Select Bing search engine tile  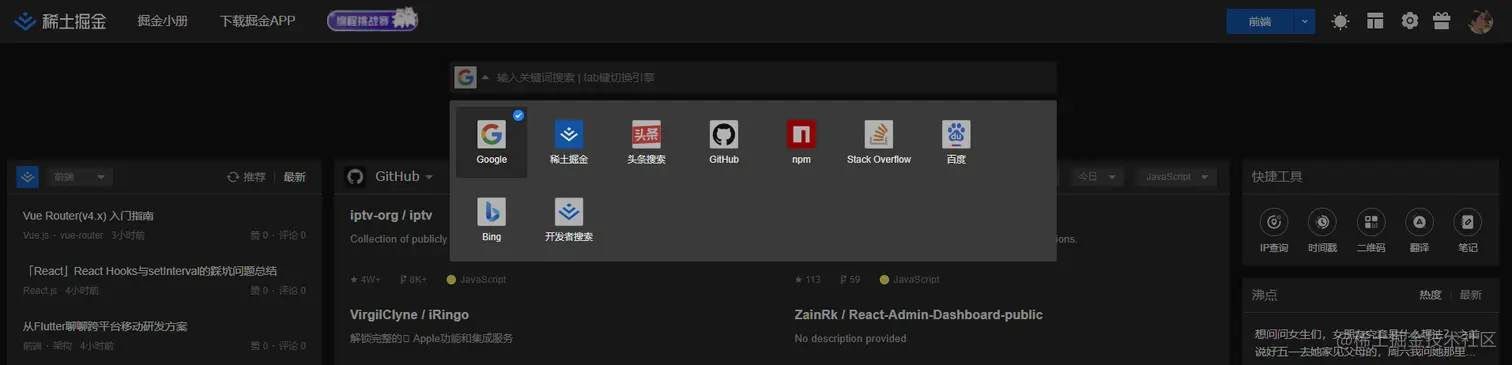491,220
